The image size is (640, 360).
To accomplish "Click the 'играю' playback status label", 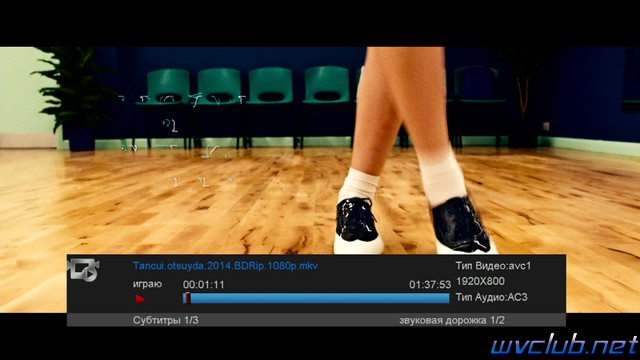I will coord(147,284).
